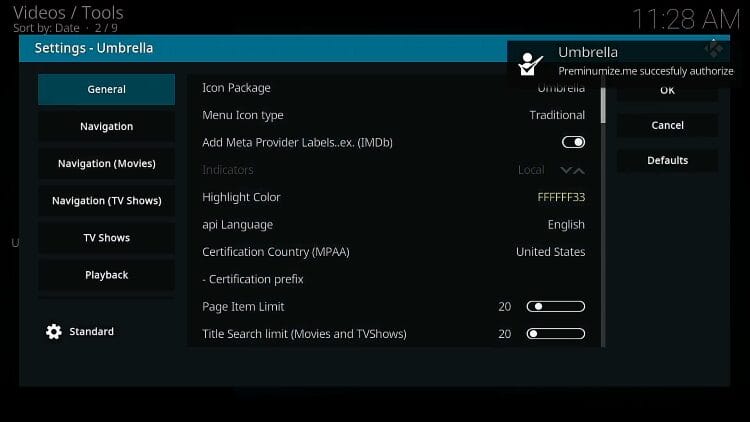Image resolution: width=750 pixels, height=422 pixels.
Task: Open the Icon Package selector
Action: (393, 88)
